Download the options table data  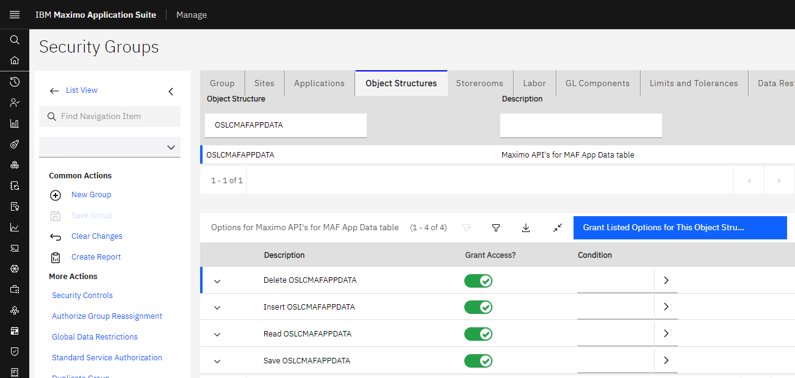526,228
